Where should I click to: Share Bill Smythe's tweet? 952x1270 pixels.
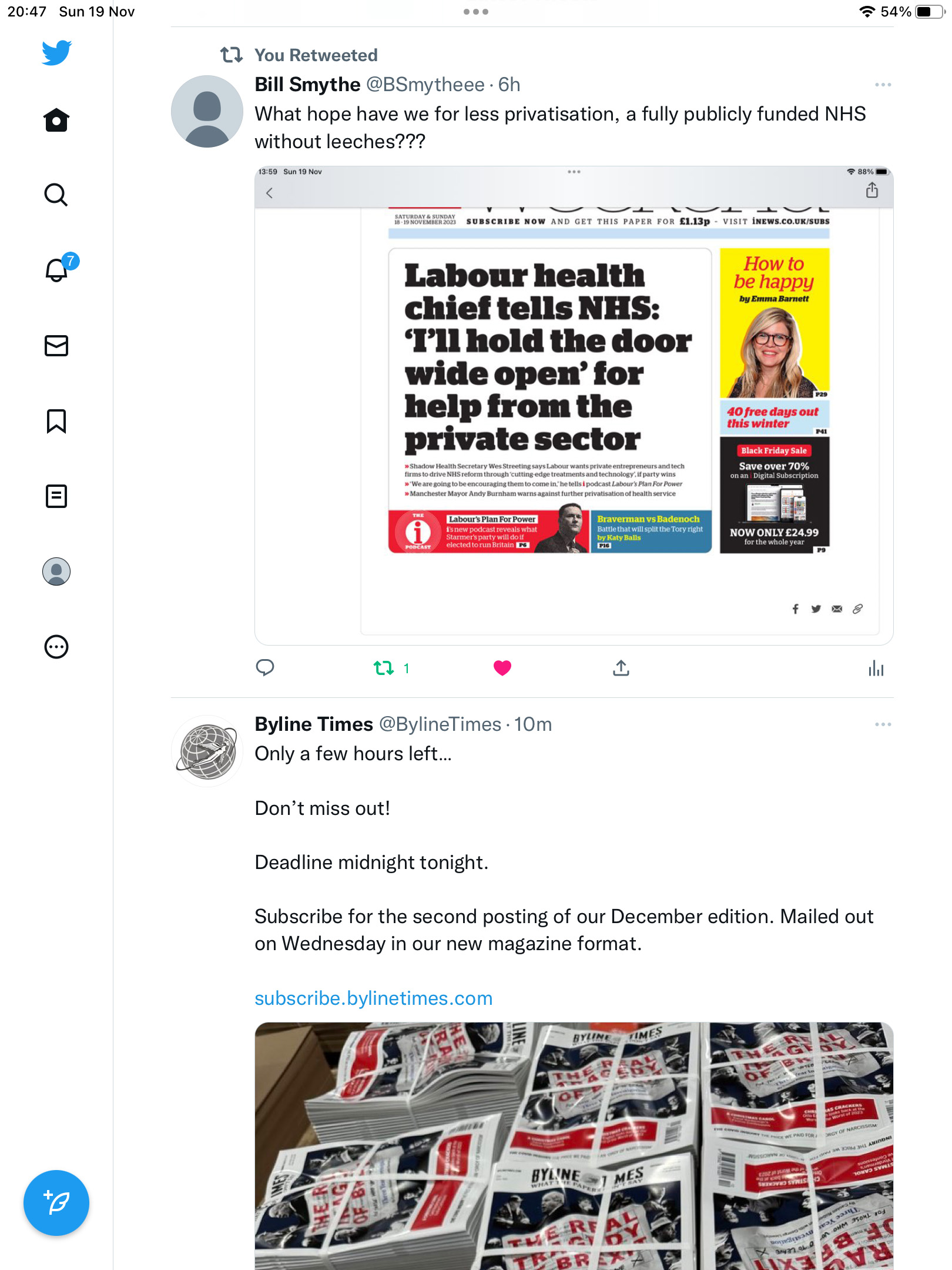click(x=621, y=668)
